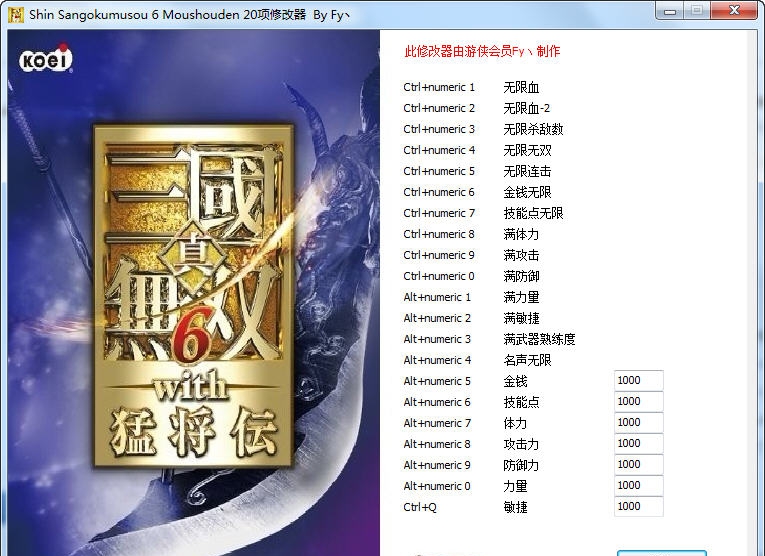
Task: Click the 金钱 label beside Alt+numeric 5
Action: 515,381
